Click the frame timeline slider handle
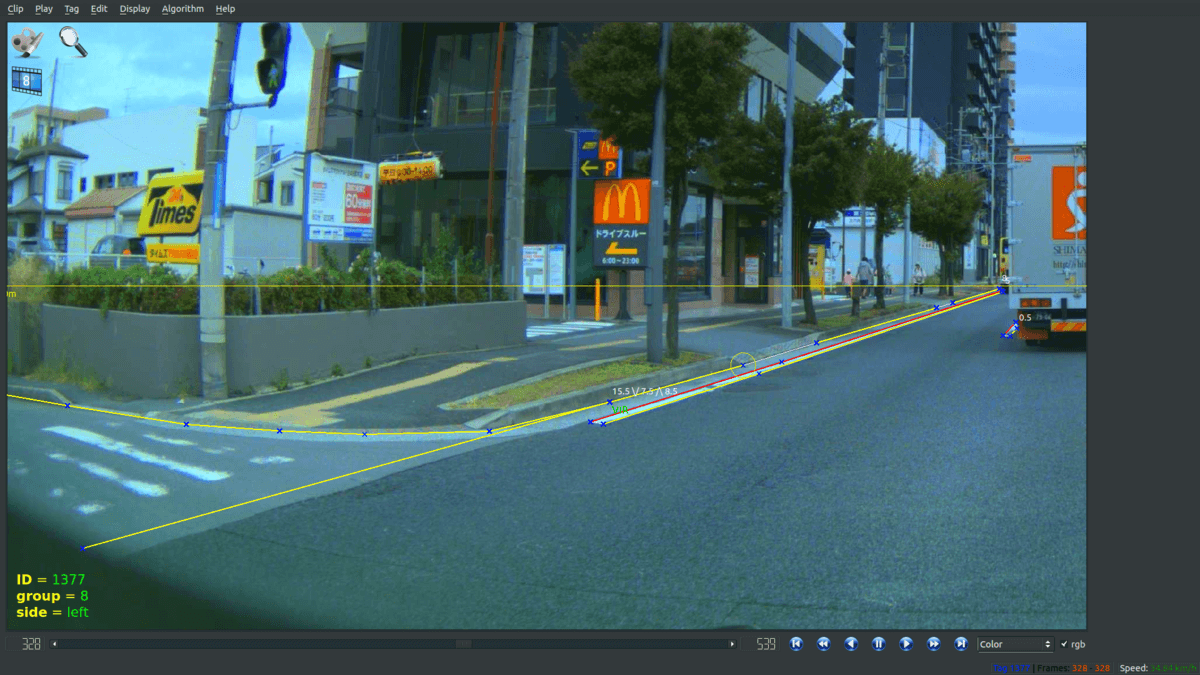The height and width of the screenshot is (675, 1200). point(463,645)
